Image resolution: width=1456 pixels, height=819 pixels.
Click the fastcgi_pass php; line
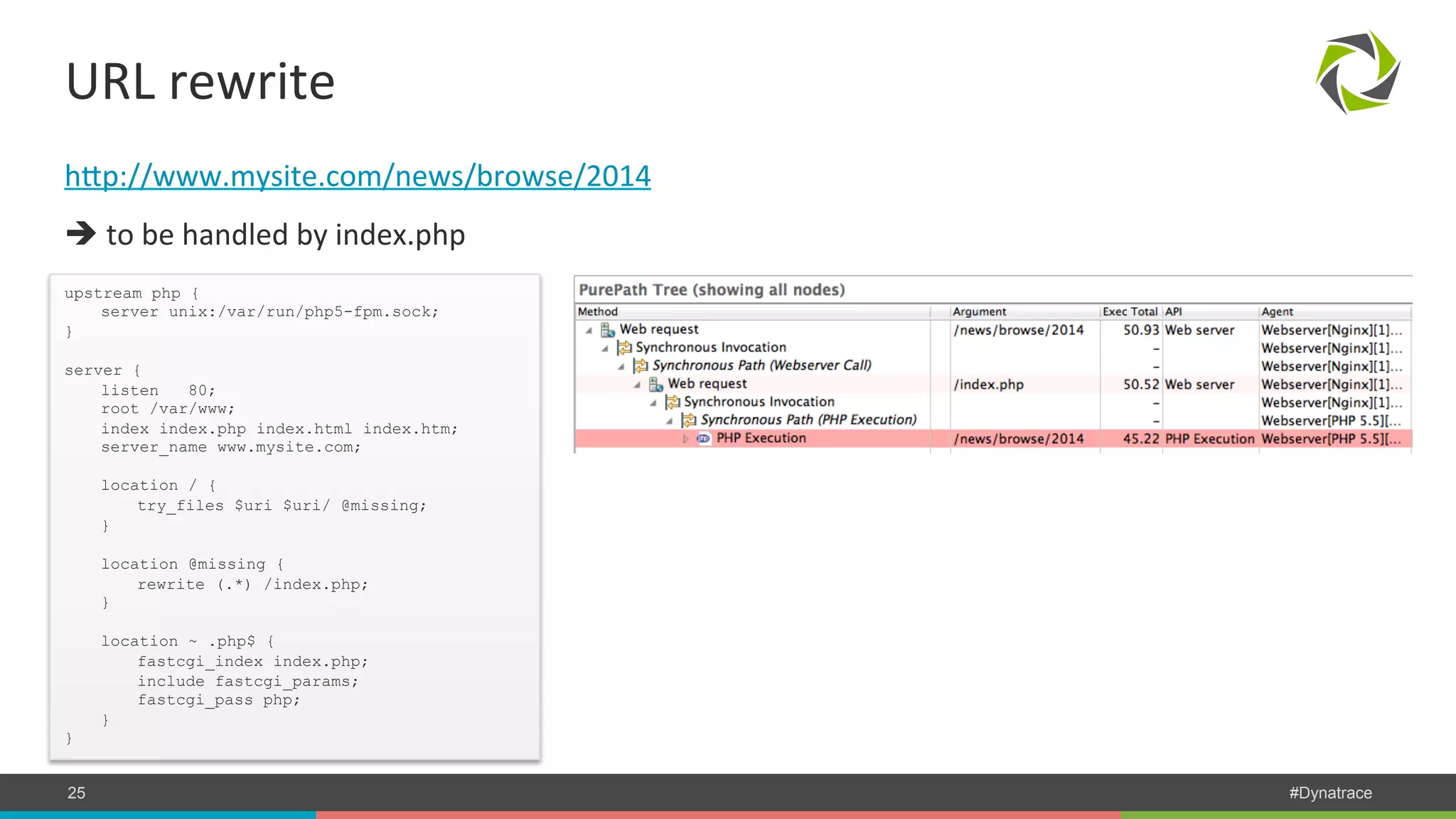[x=218, y=700]
